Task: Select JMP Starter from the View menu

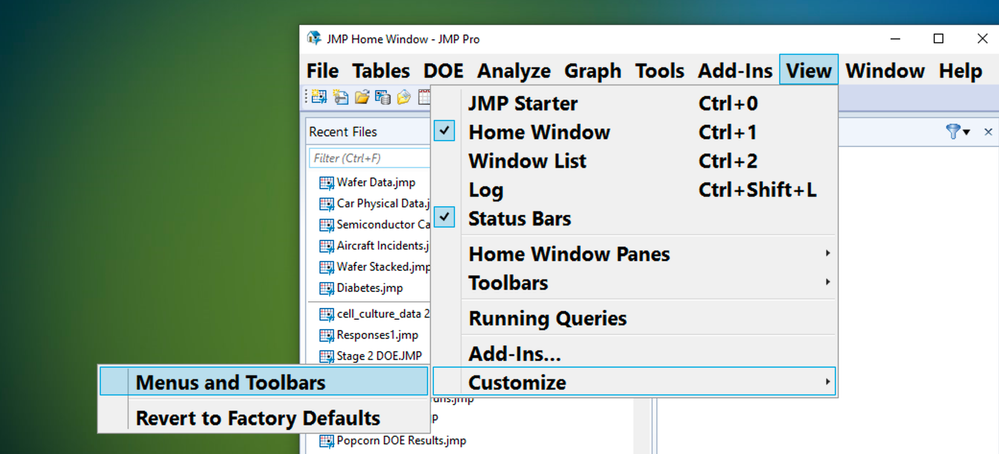Action: coord(634,103)
